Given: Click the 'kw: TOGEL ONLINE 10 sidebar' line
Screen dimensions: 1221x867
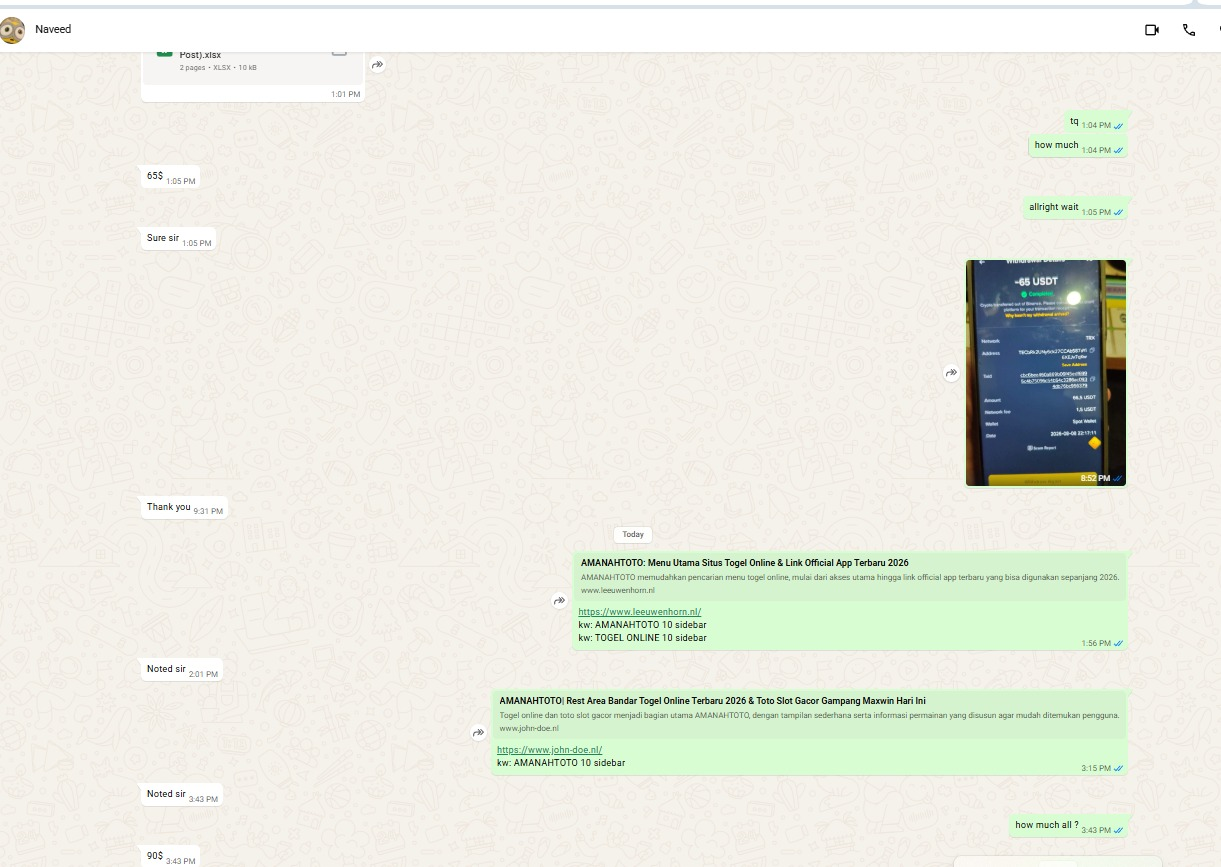Looking at the screenshot, I should click(643, 638).
